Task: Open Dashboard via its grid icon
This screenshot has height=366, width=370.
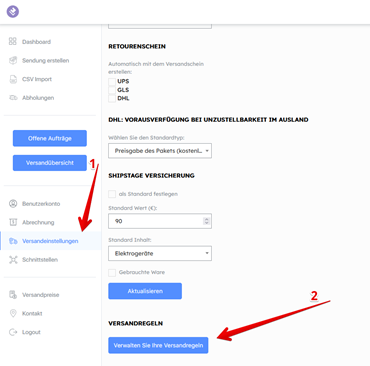Action: [x=13, y=41]
